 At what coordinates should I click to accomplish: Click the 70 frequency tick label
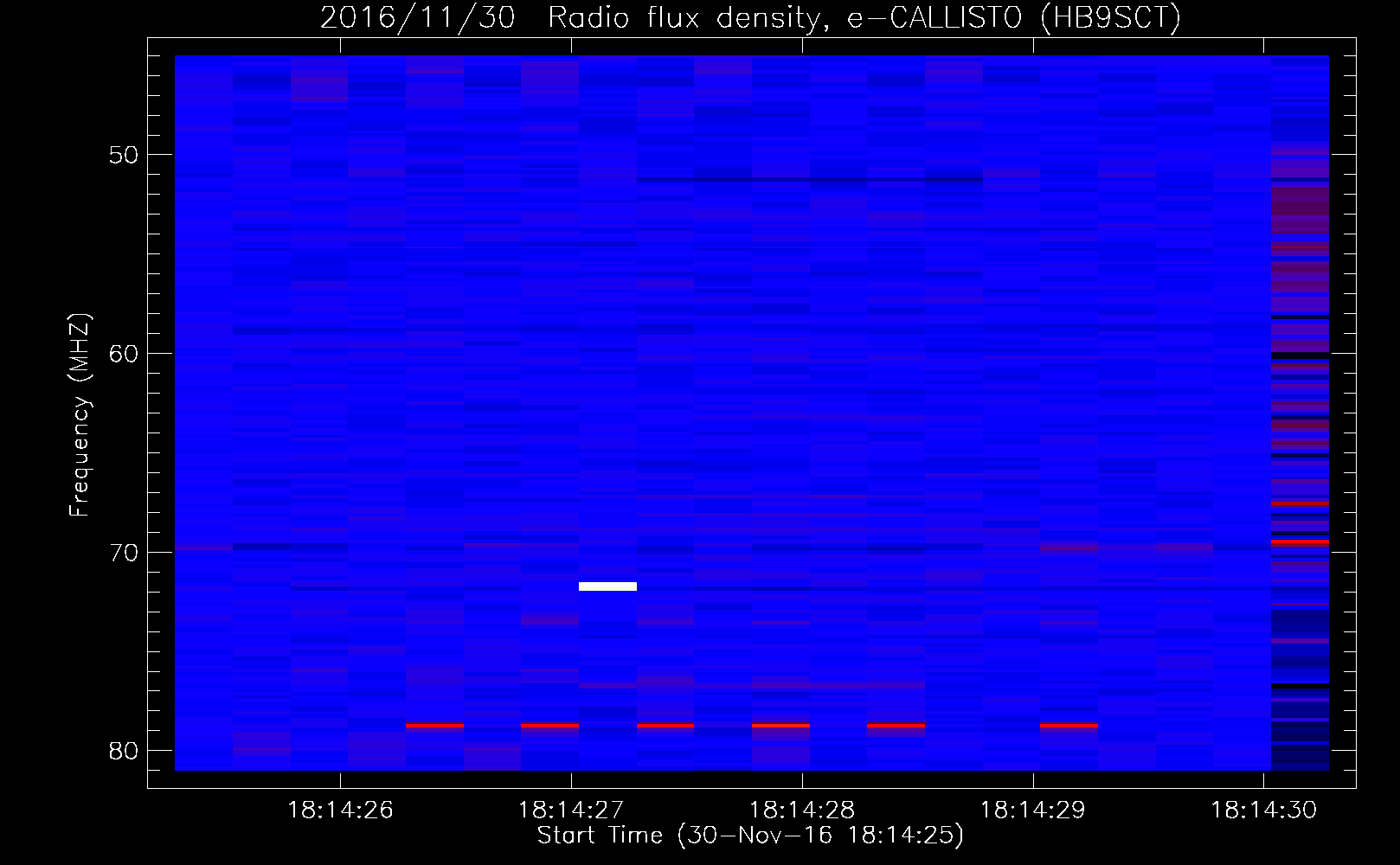coord(124,553)
